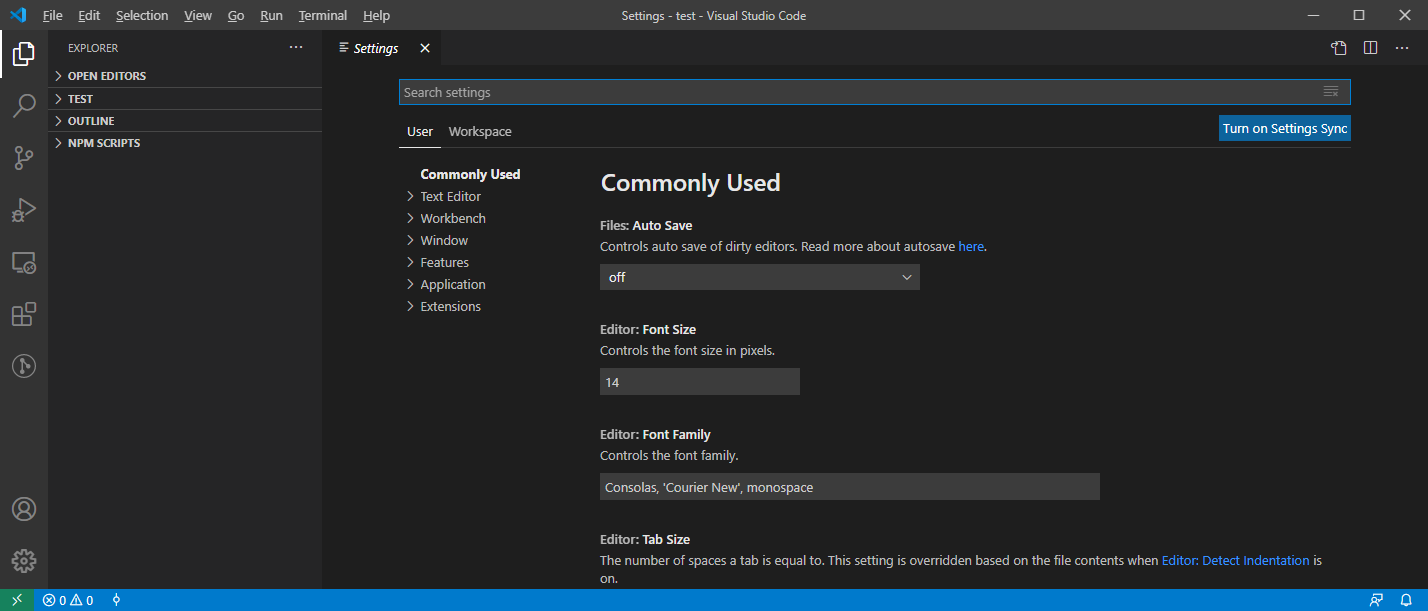This screenshot has width=1428, height=611.
Task: Open the File menu
Action: pos(52,15)
